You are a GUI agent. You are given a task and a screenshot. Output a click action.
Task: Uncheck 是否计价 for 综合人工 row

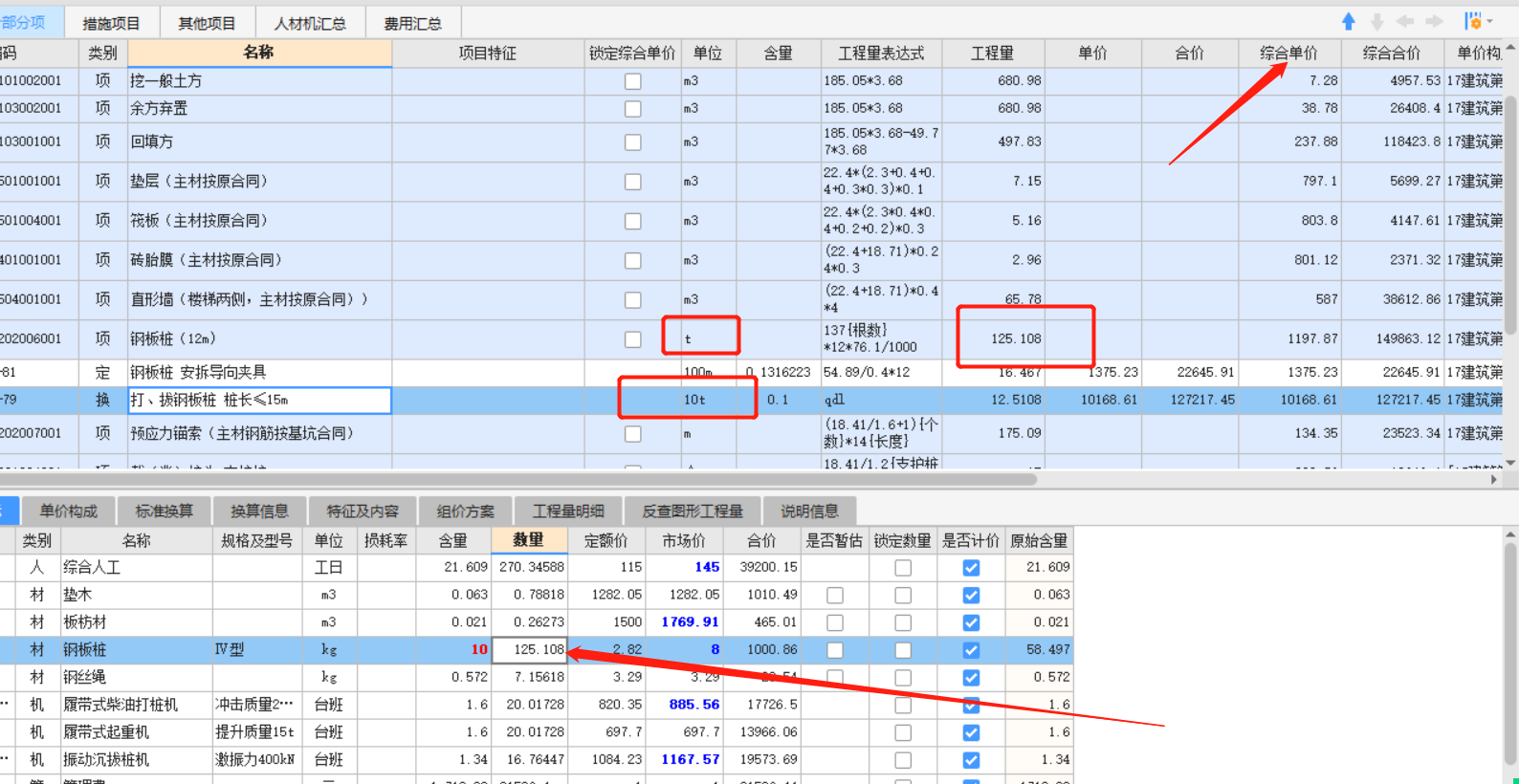[971, 568]
